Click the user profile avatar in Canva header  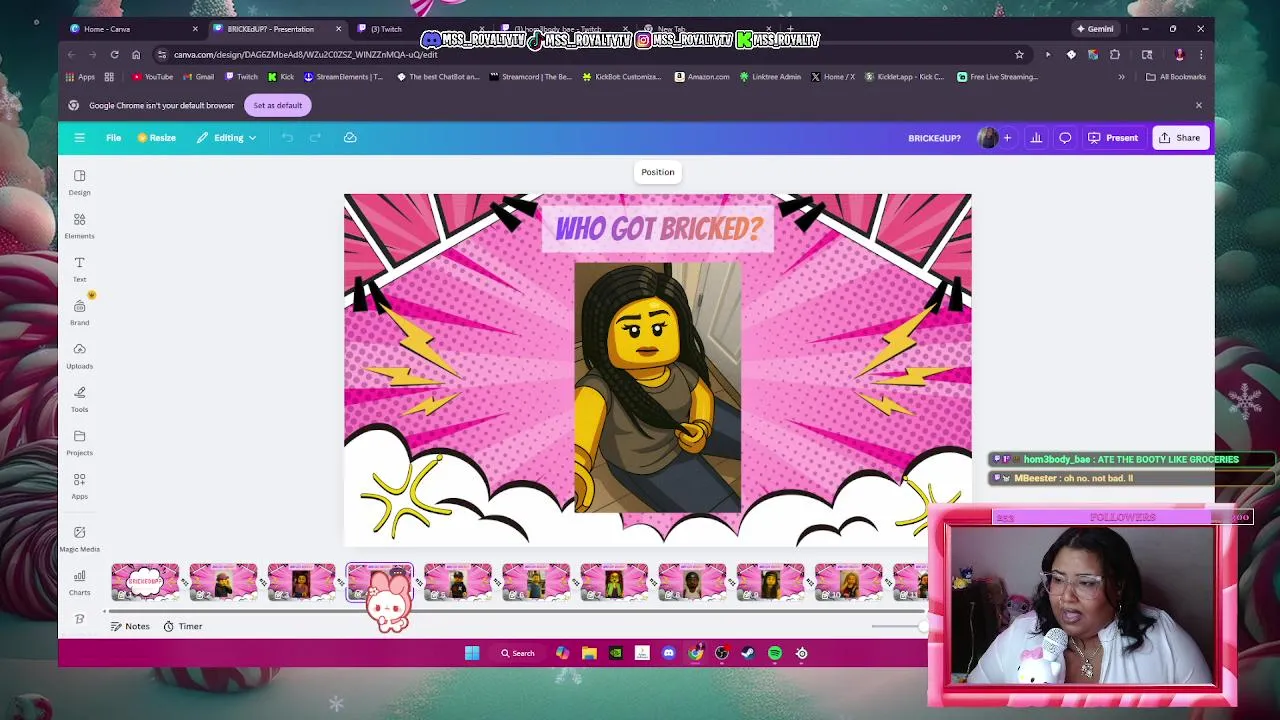987,138
